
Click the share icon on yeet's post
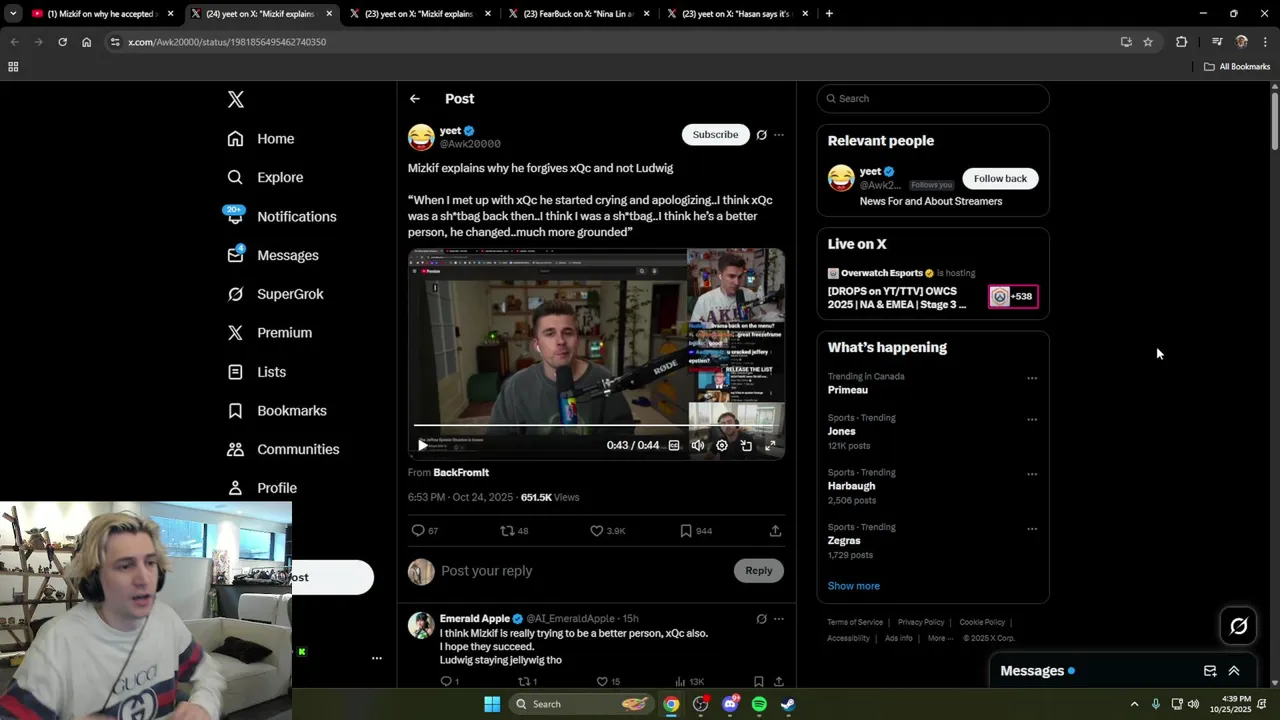[775, 531]
